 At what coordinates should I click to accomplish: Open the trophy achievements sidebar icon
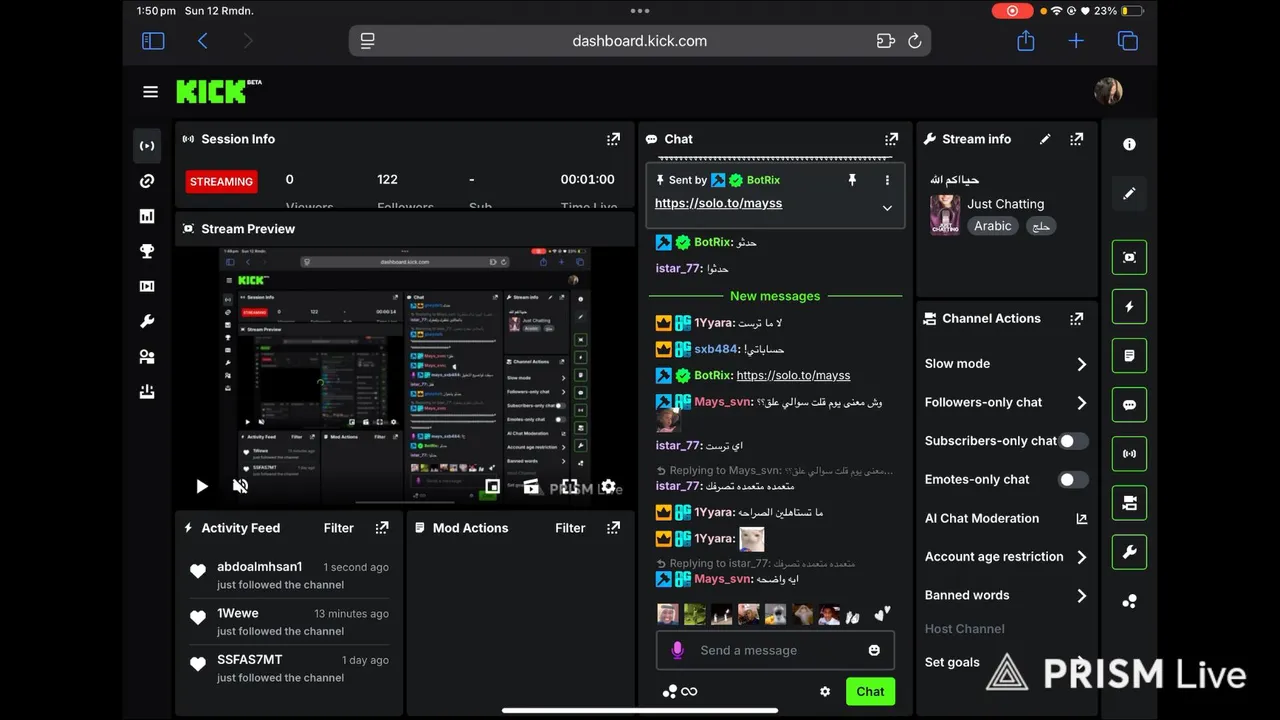coord(147,251)
